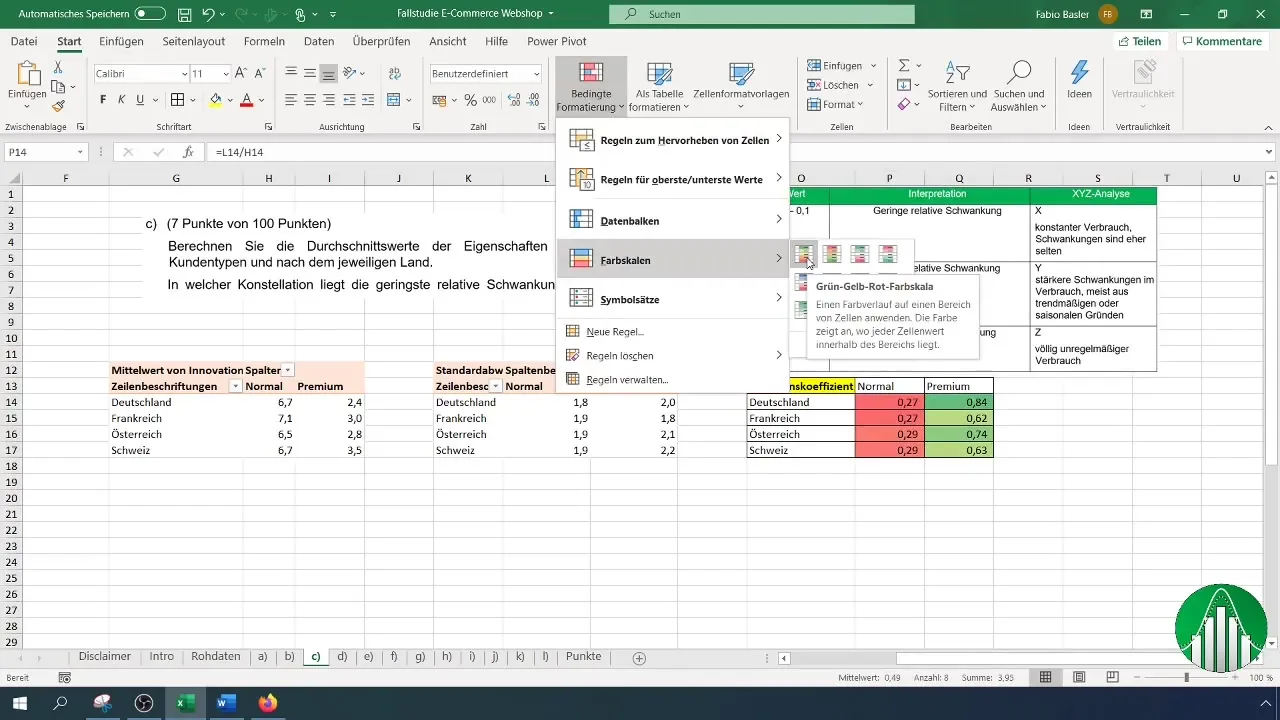Click the decrease decimal icon
Image resolution: width=1280 pixels, height=720 pixels.
(x=534, y=99)
